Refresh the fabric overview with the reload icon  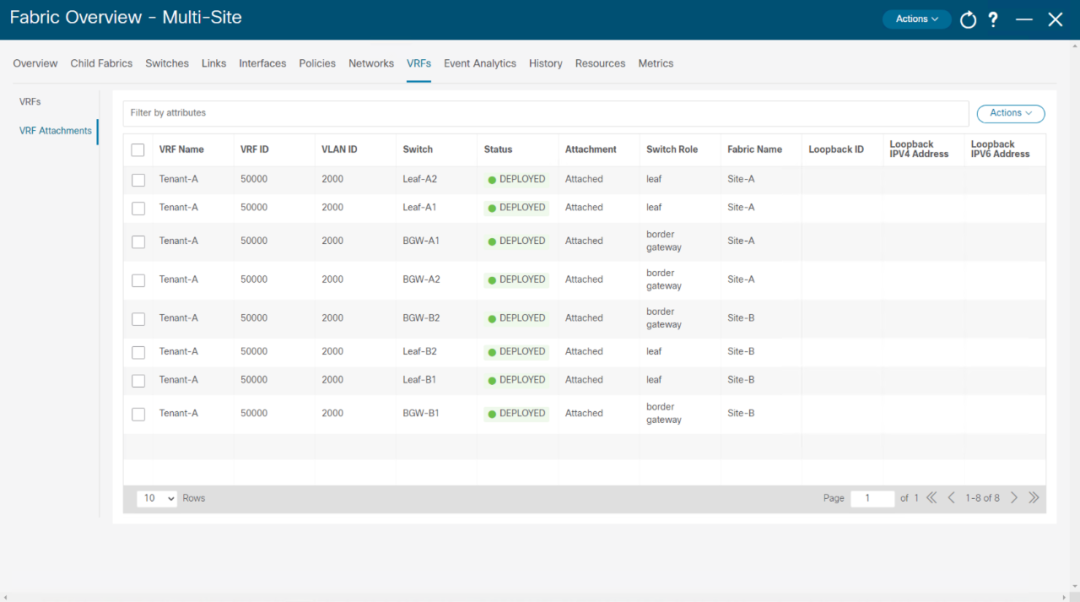pos(968,19)
